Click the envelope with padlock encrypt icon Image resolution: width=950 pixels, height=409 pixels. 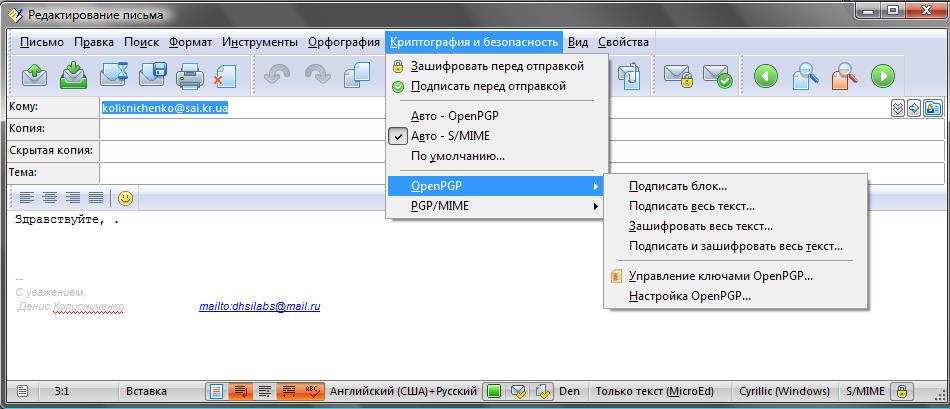pyautogui.click(x=679, y=76)
